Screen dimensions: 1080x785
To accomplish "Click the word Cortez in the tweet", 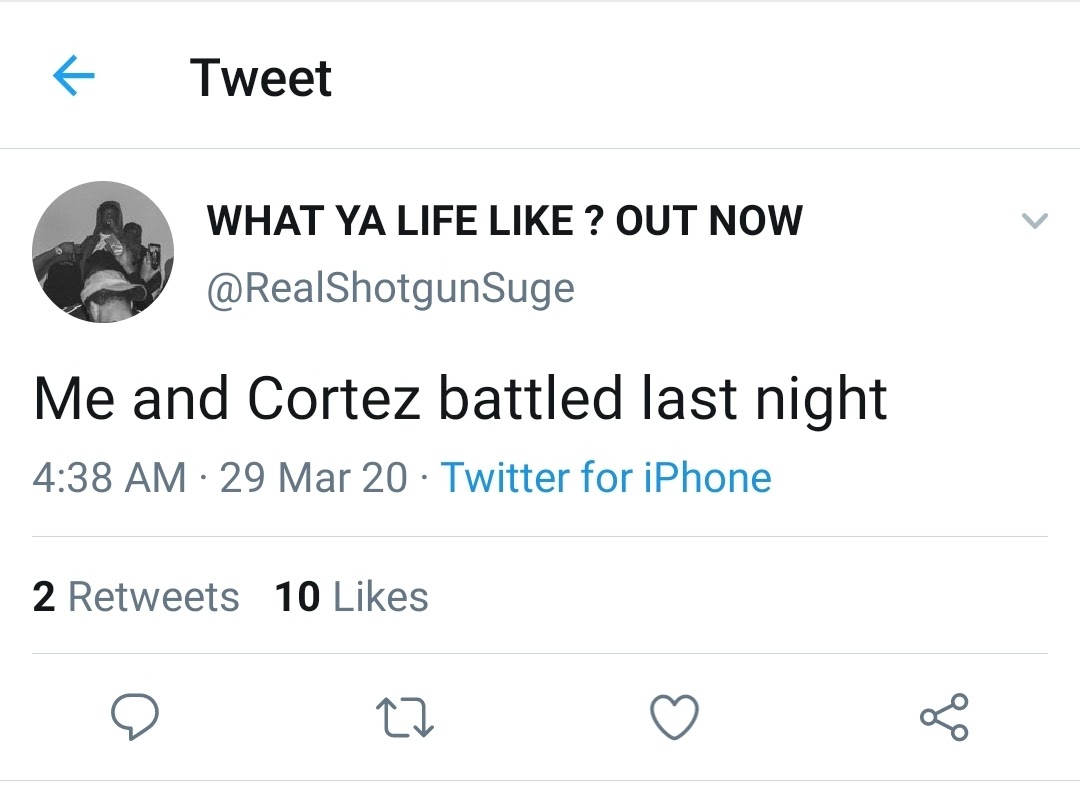I will tap(334, 398).
